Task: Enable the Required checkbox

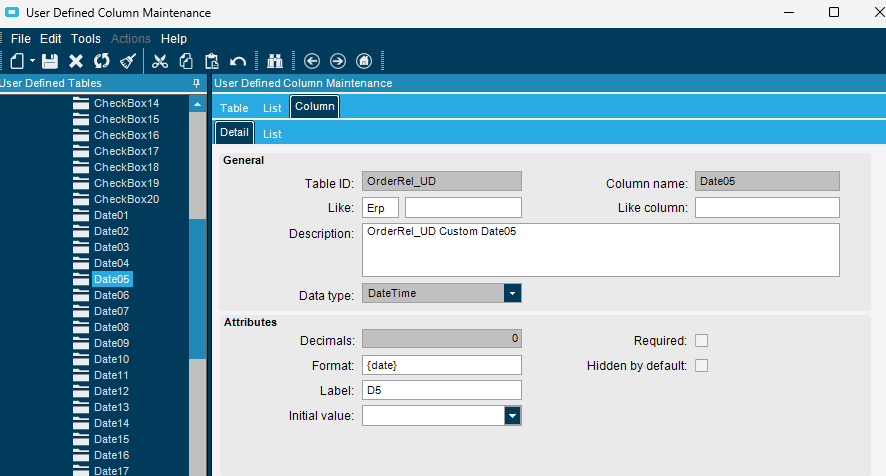Action: click(701, 341)
